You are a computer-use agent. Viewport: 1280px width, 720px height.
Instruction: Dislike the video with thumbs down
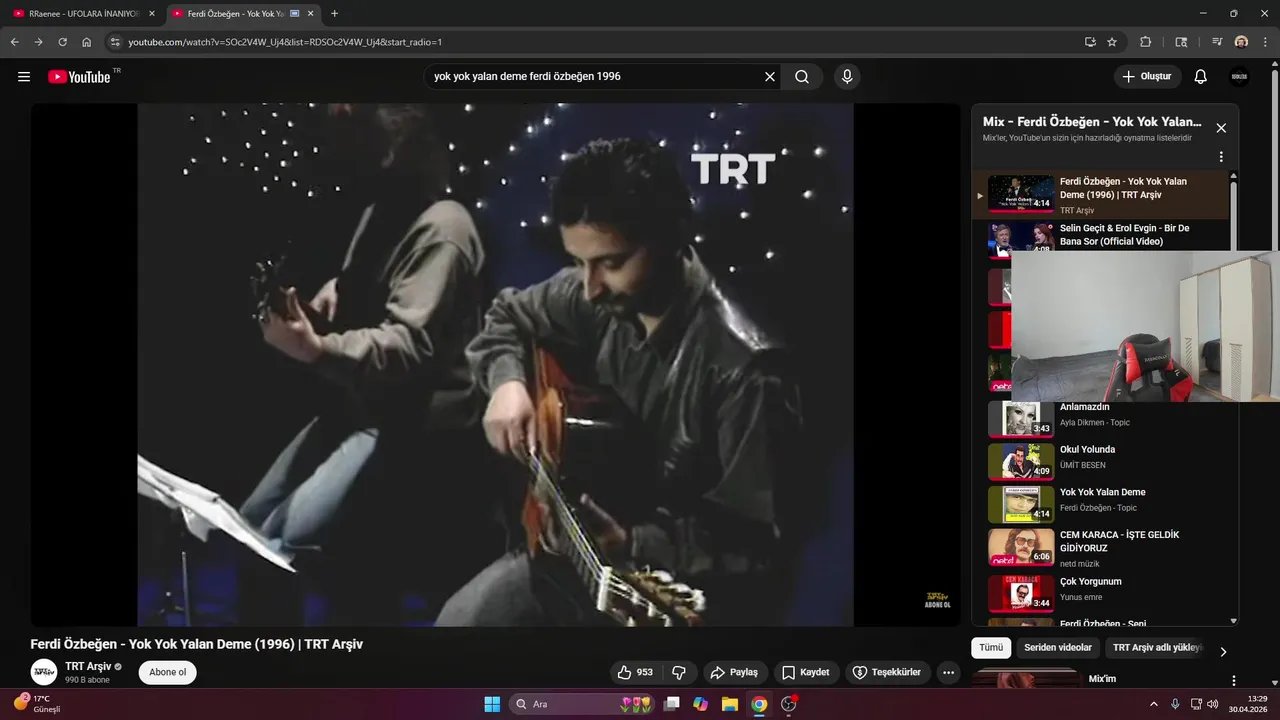pyautogui.click(x=679, y=672)
